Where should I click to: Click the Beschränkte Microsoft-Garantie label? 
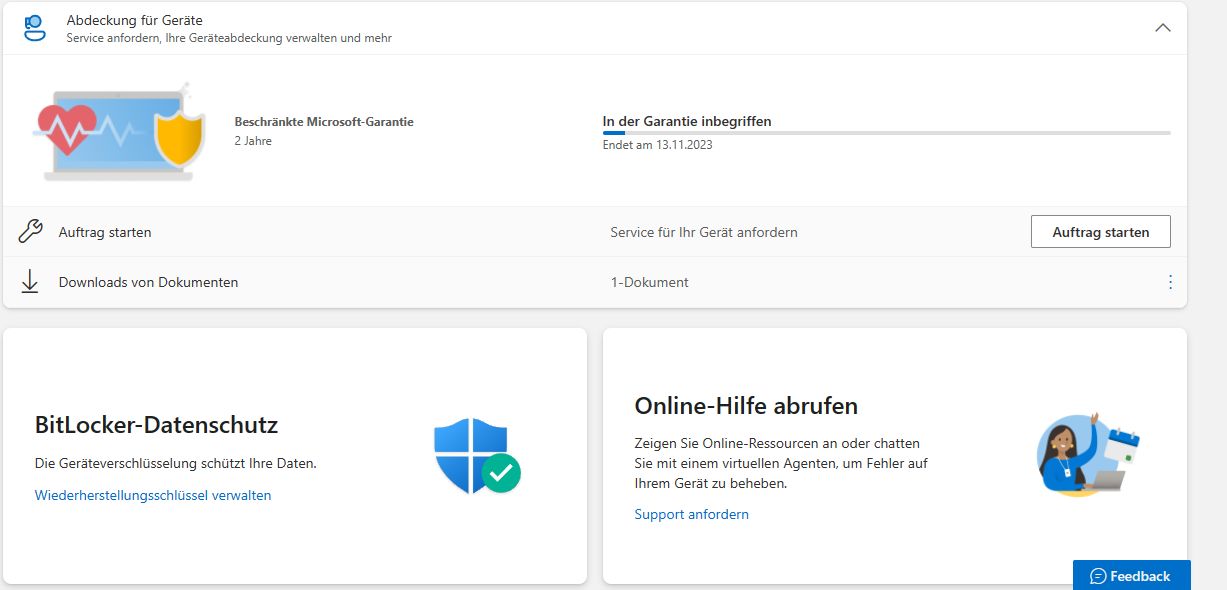324,122
